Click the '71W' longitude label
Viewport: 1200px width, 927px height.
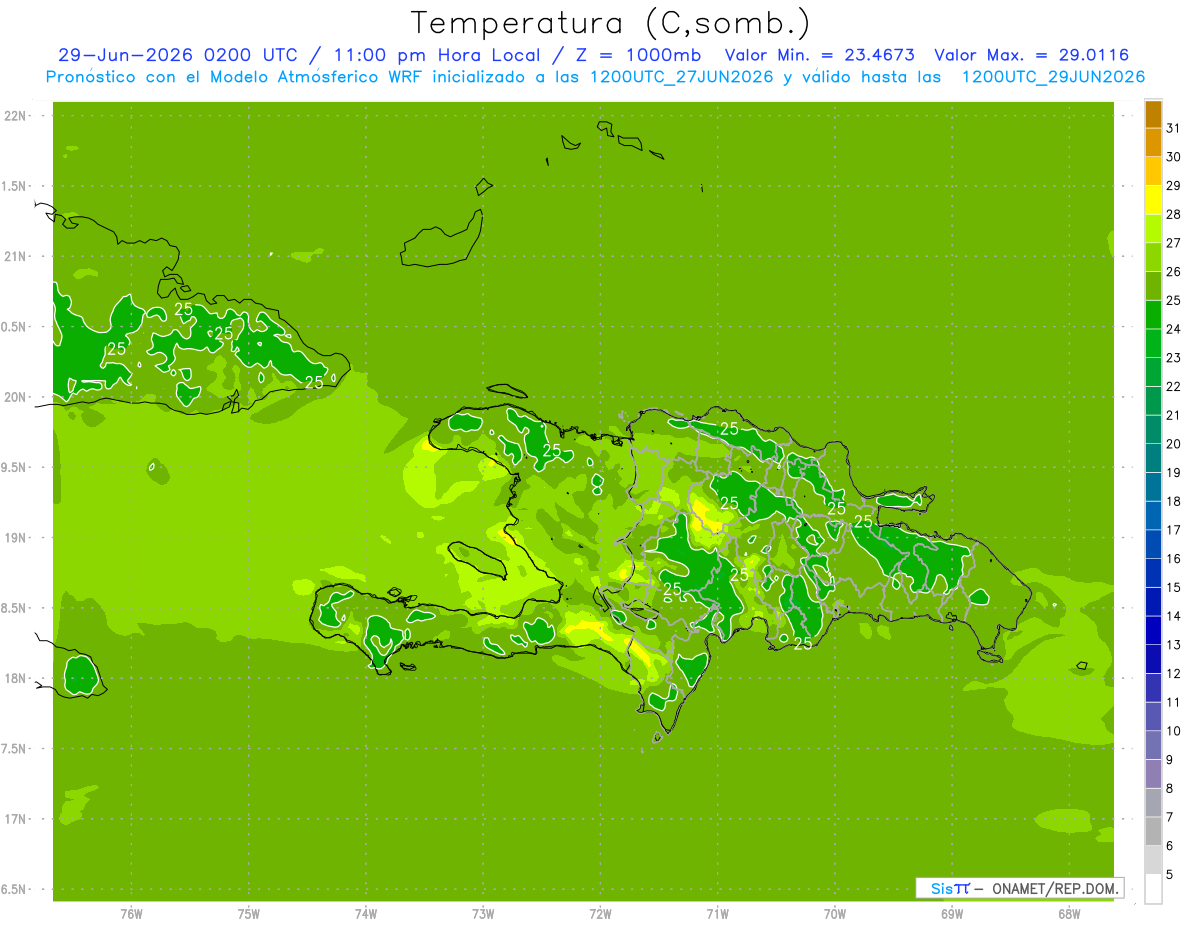(717, 914)
